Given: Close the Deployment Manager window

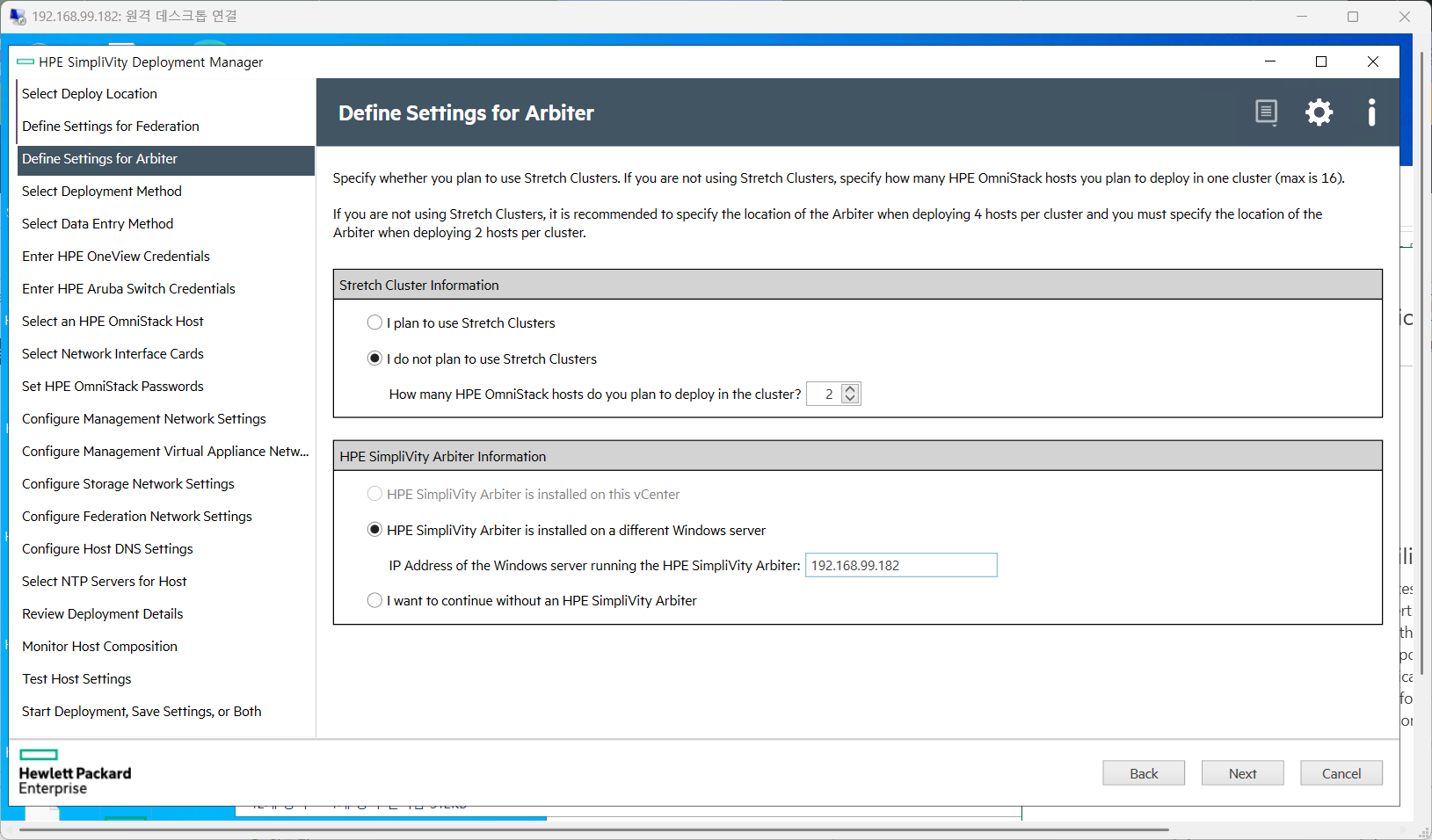Looking at the screenshot, I should tap(1373, 62).
